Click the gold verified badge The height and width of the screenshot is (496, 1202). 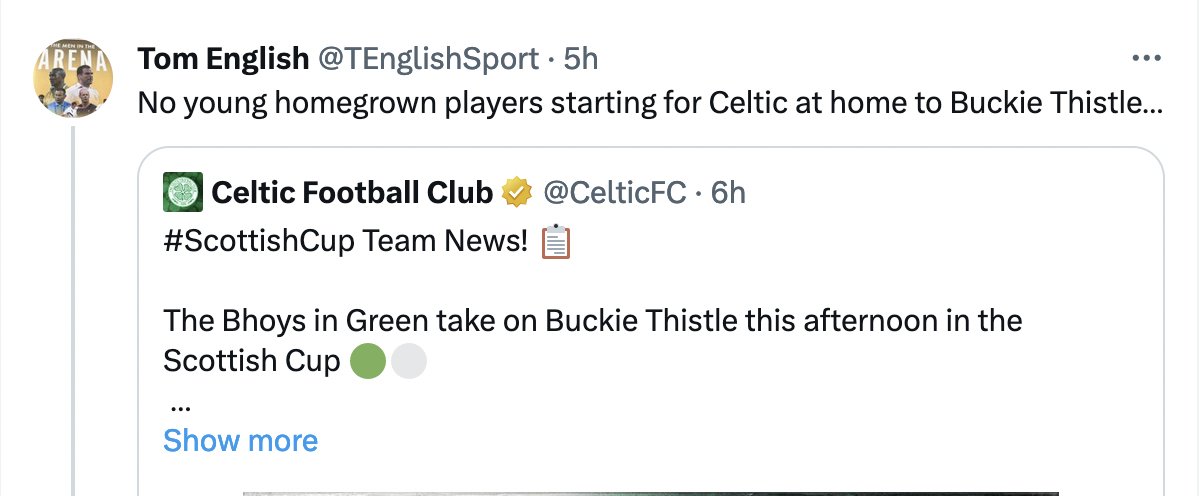(517, 192)
